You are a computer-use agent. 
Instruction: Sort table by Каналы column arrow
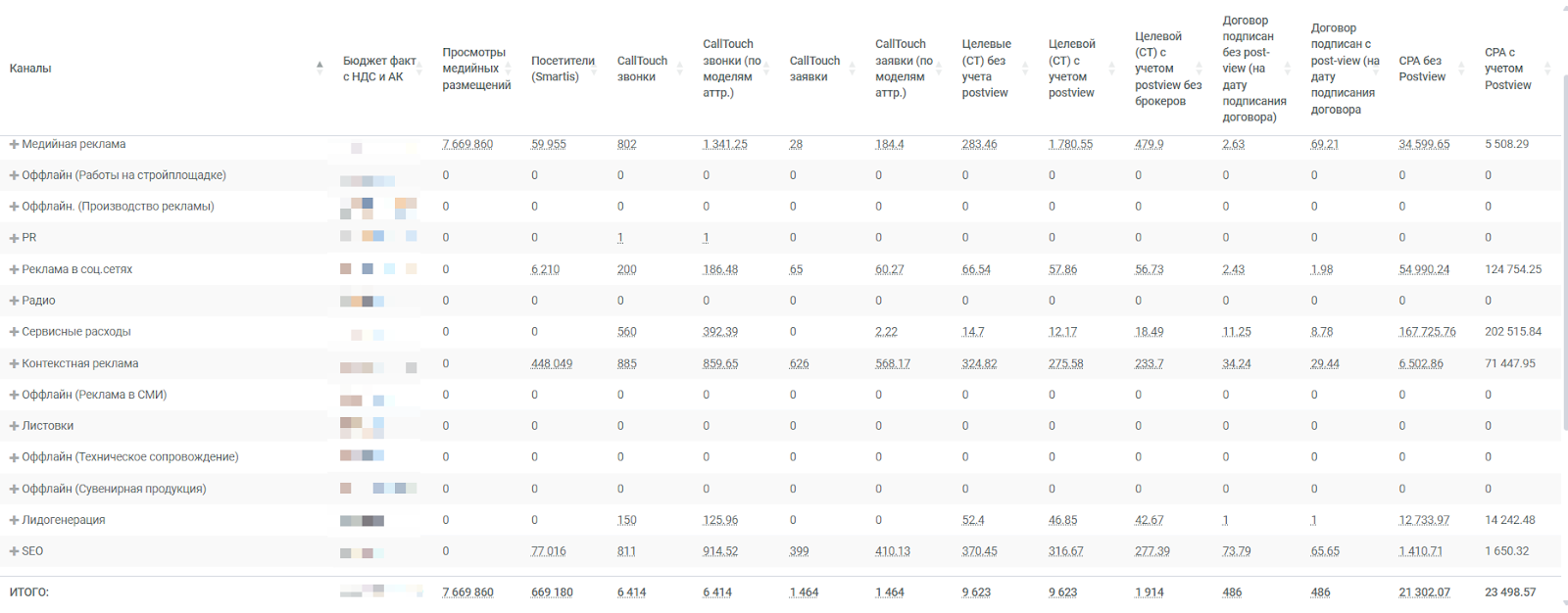click(319, 68)
